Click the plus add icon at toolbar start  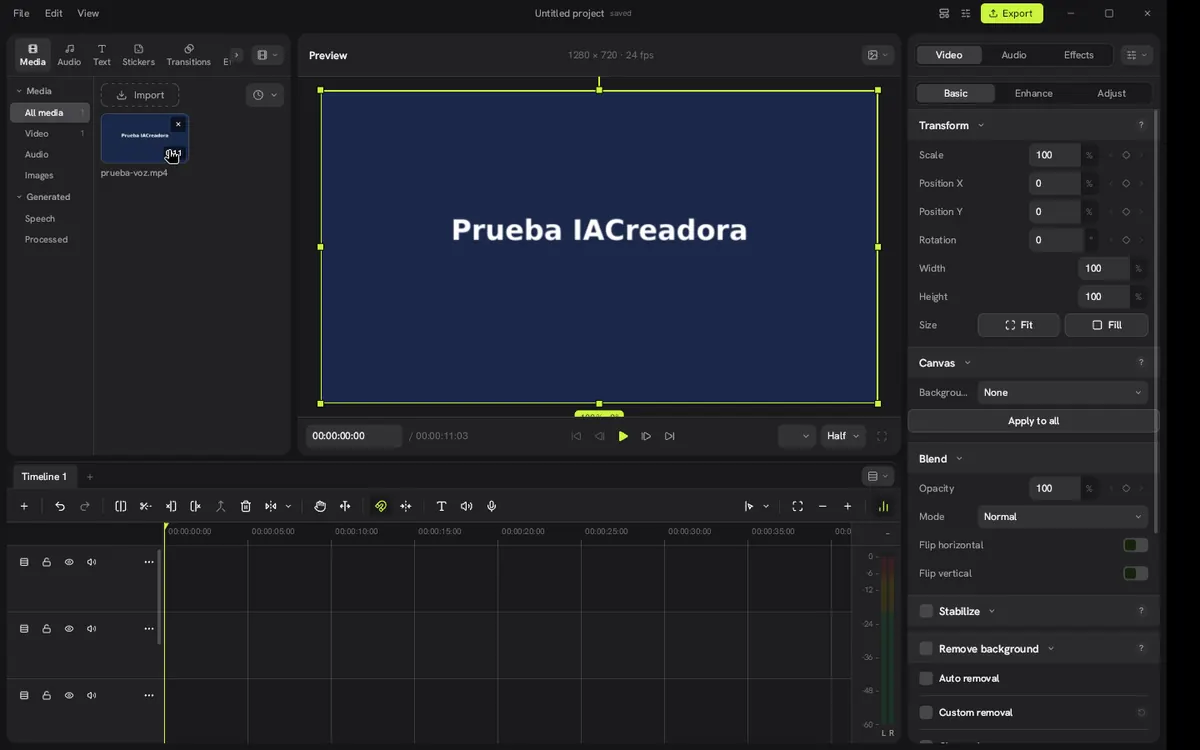click(x=24, y=506)
